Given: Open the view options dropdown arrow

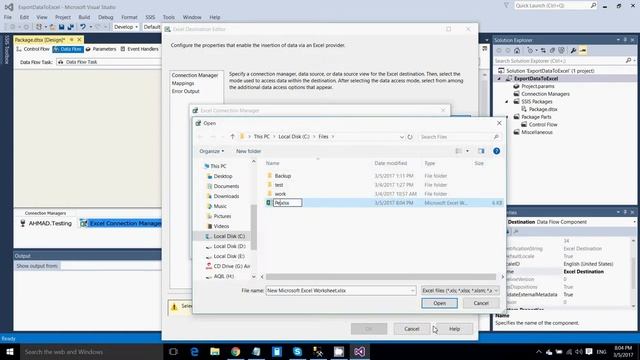Looking at the screenshot, I should (x=468, y=151).
